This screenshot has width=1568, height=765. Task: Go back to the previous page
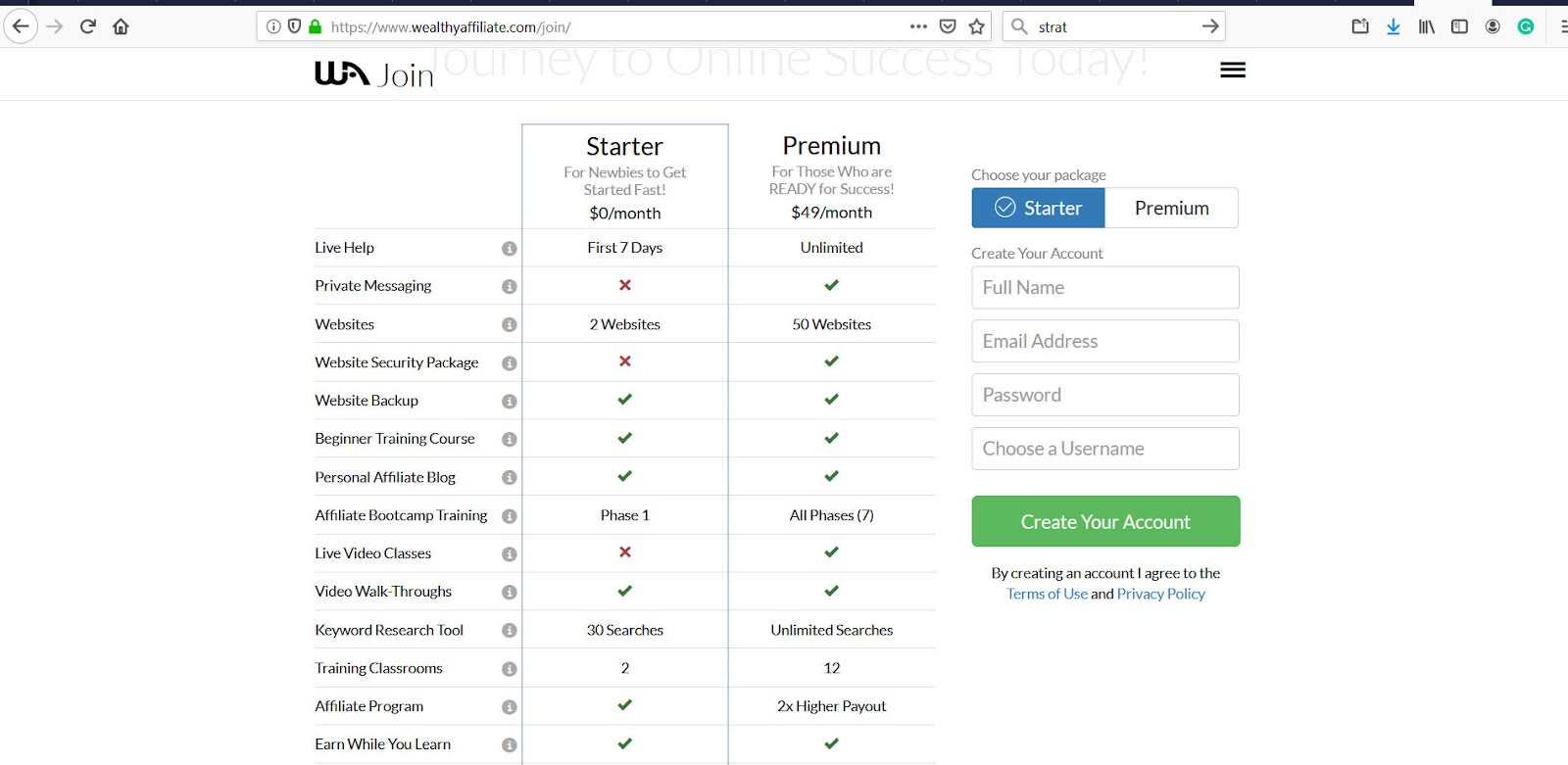click(x=21, y=26)
